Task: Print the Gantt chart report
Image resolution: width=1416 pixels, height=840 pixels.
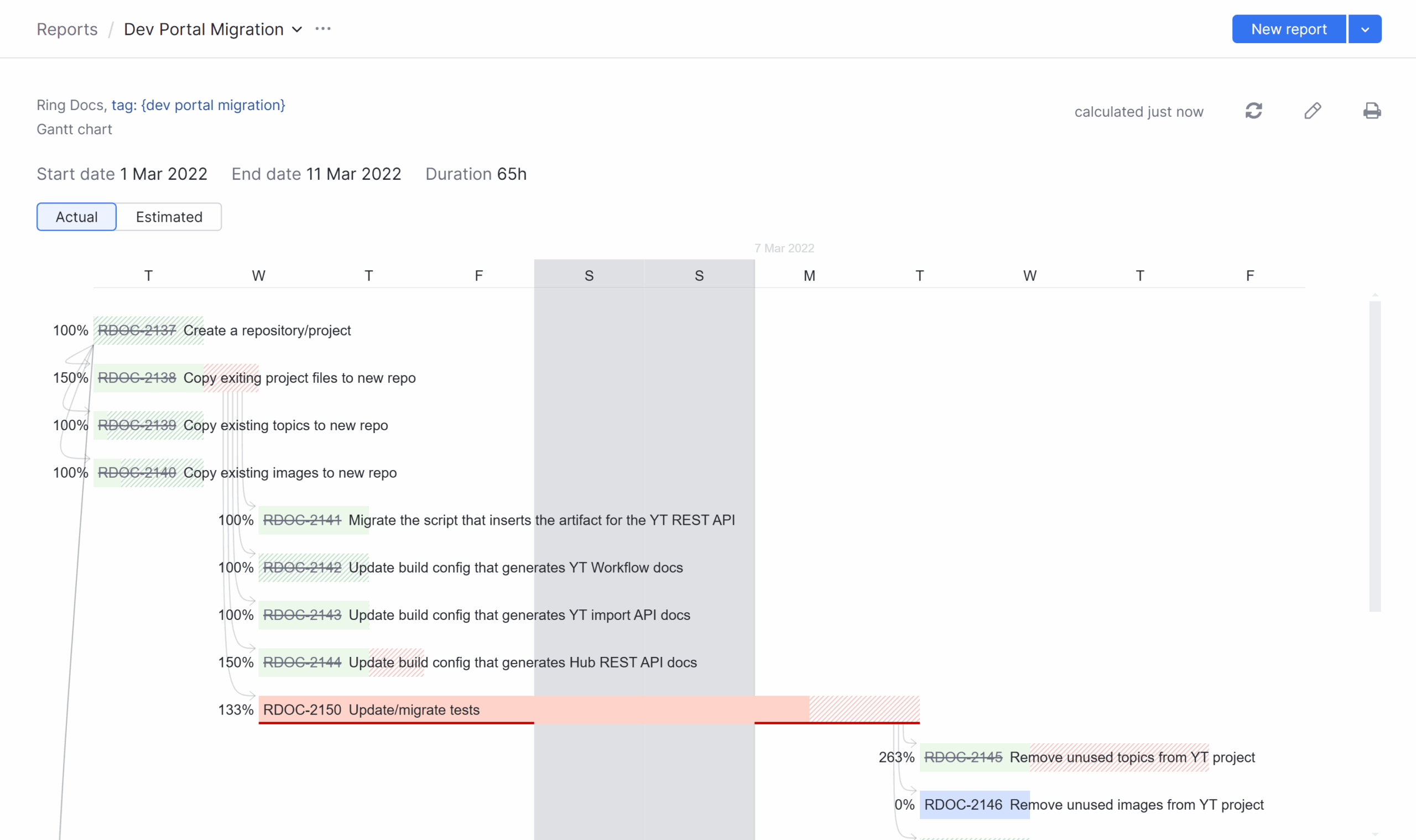Action: click(1372, 111)
